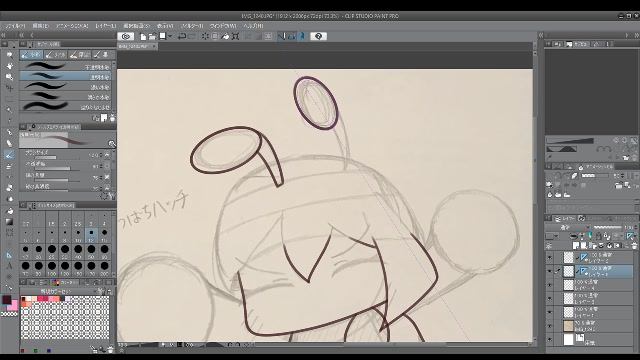Select brush size preset 200
Screen dimensions: 640x360
[104, 268]
